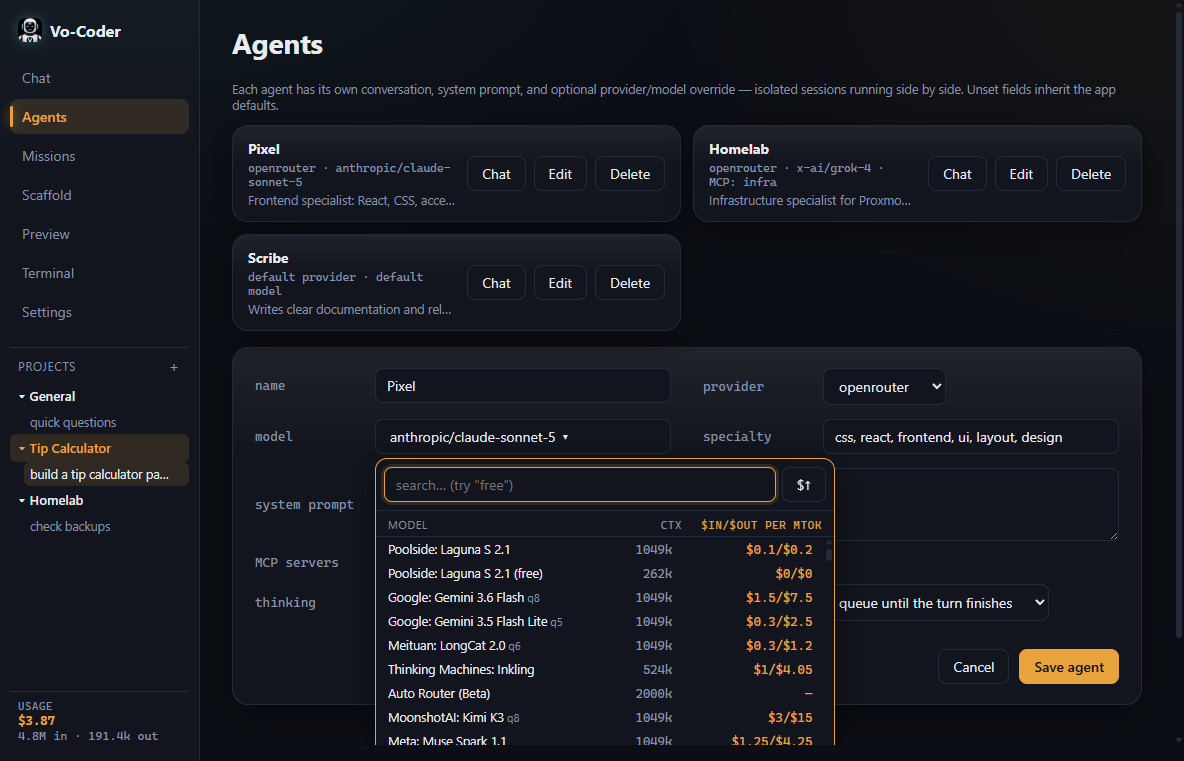Switch to Preview page
The image size is (1184, 761).
(x=100, y=234)
